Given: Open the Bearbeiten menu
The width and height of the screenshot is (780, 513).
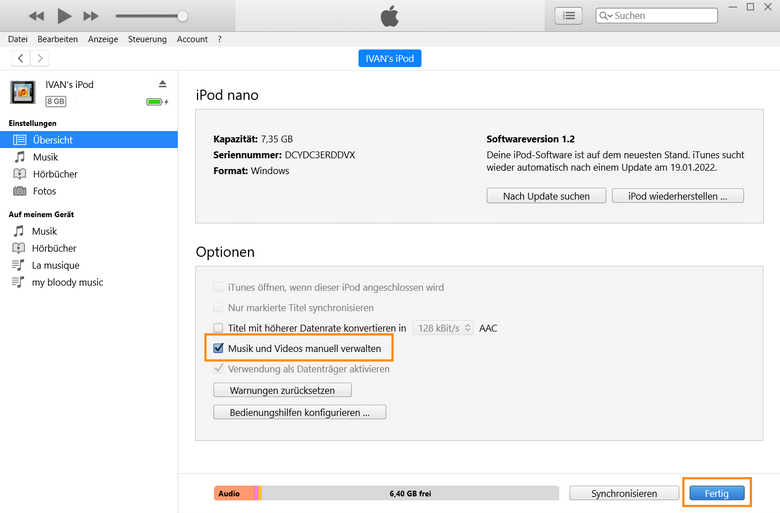Looking at the screenshot, I should click(x=58, y=39).
